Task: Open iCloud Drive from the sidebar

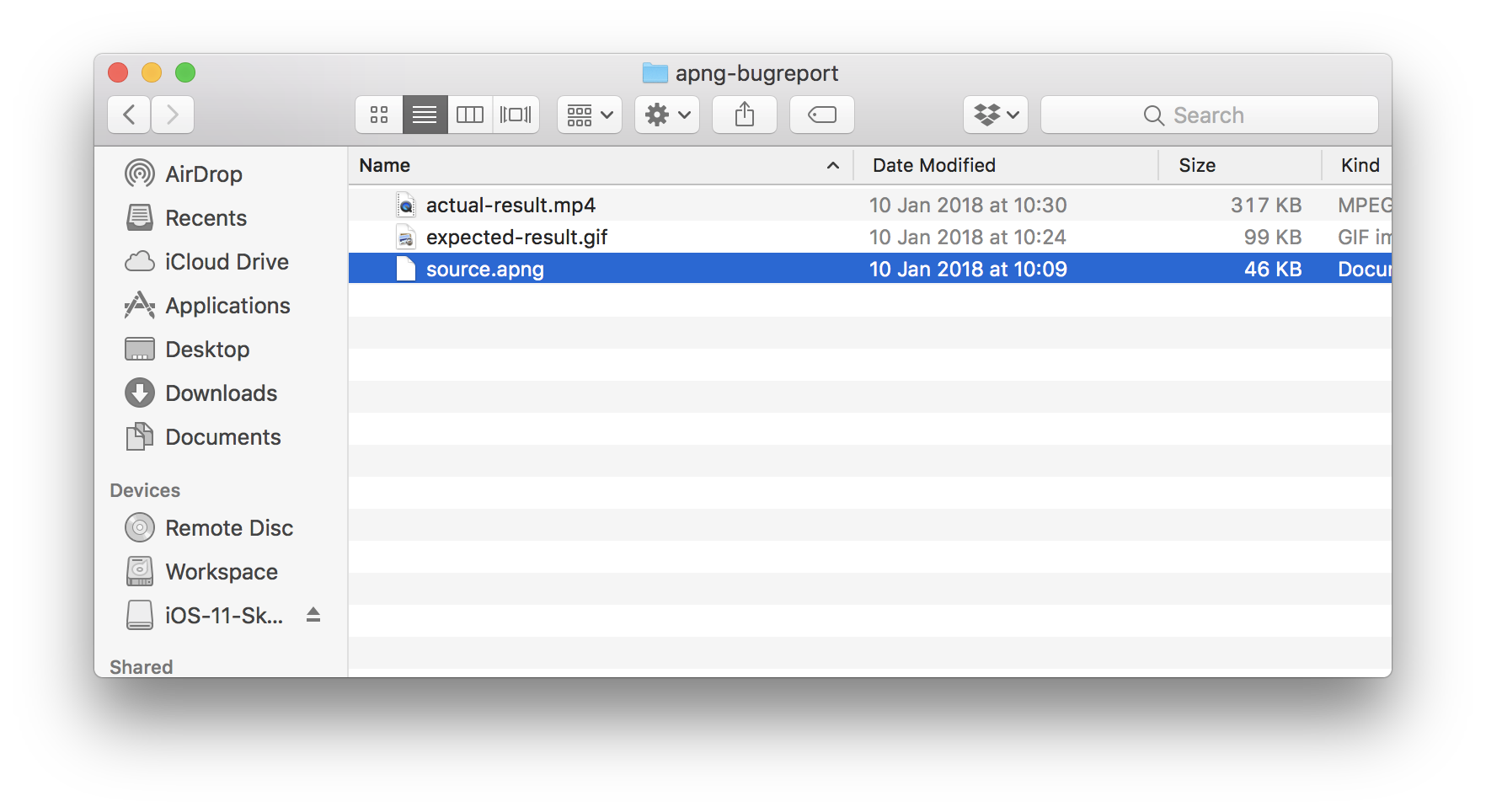Action: (226, 261)
